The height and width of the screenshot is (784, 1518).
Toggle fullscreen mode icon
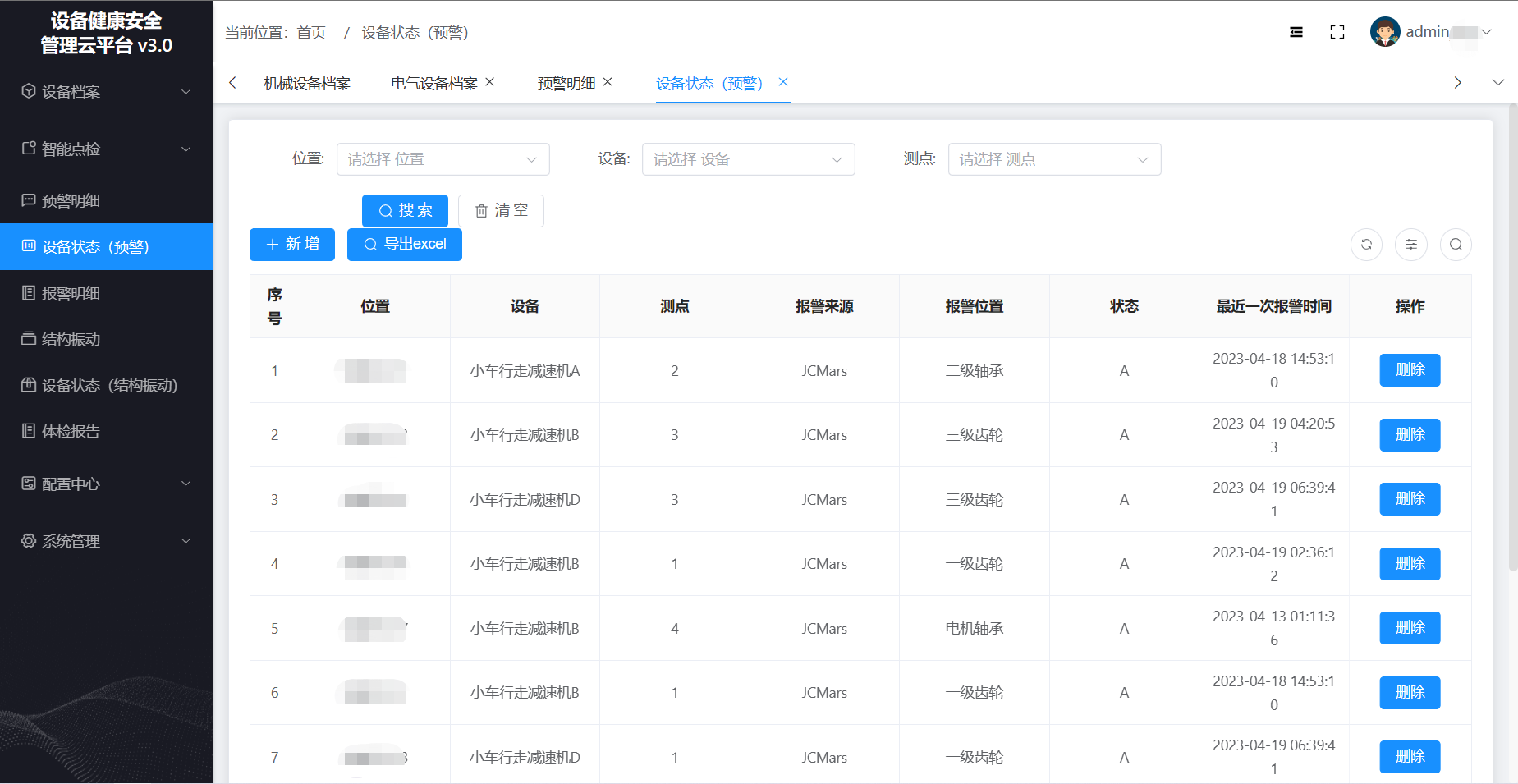point(1337,32)
